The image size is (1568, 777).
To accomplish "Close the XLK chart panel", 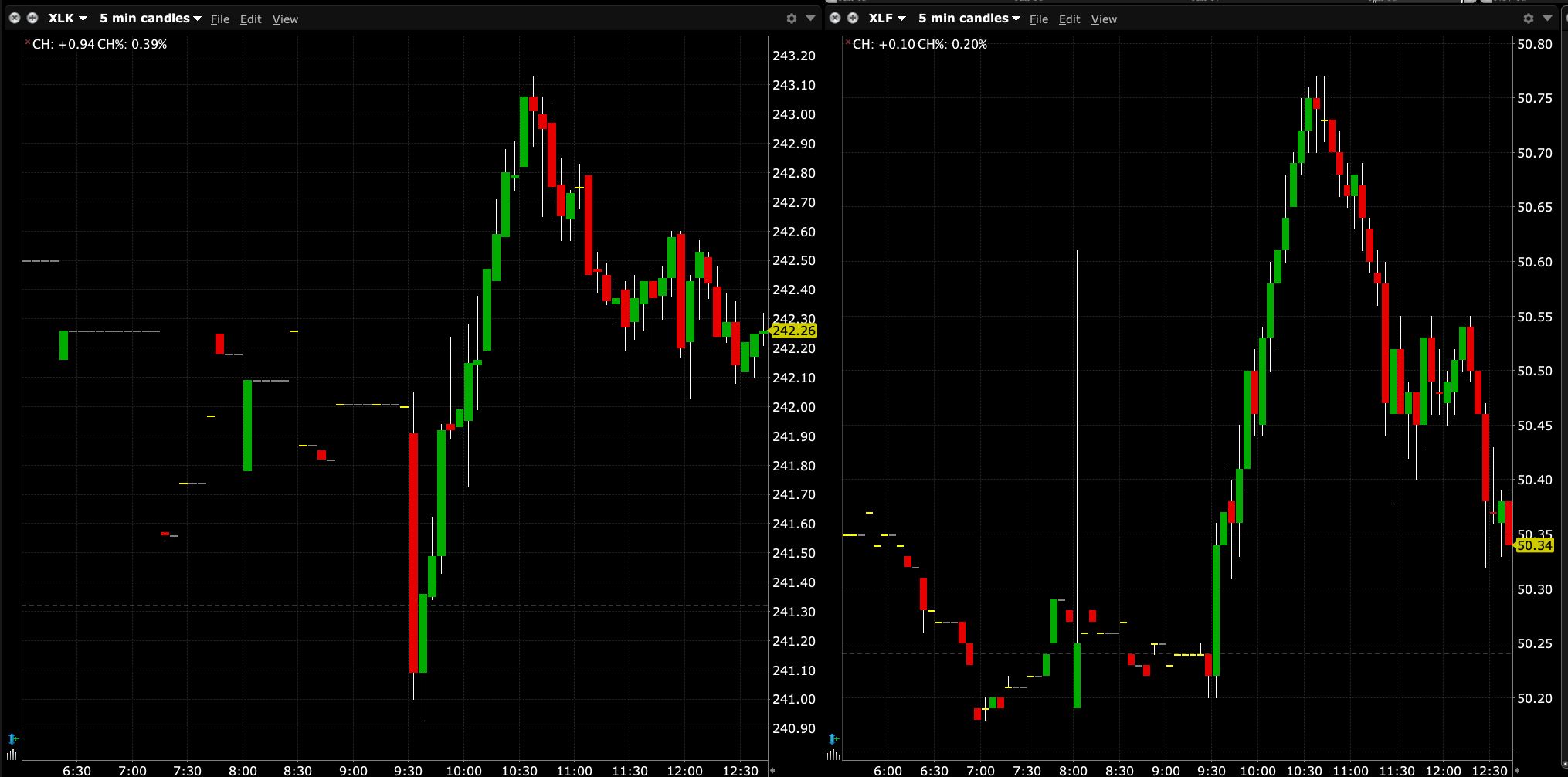I will pos(15,18).
